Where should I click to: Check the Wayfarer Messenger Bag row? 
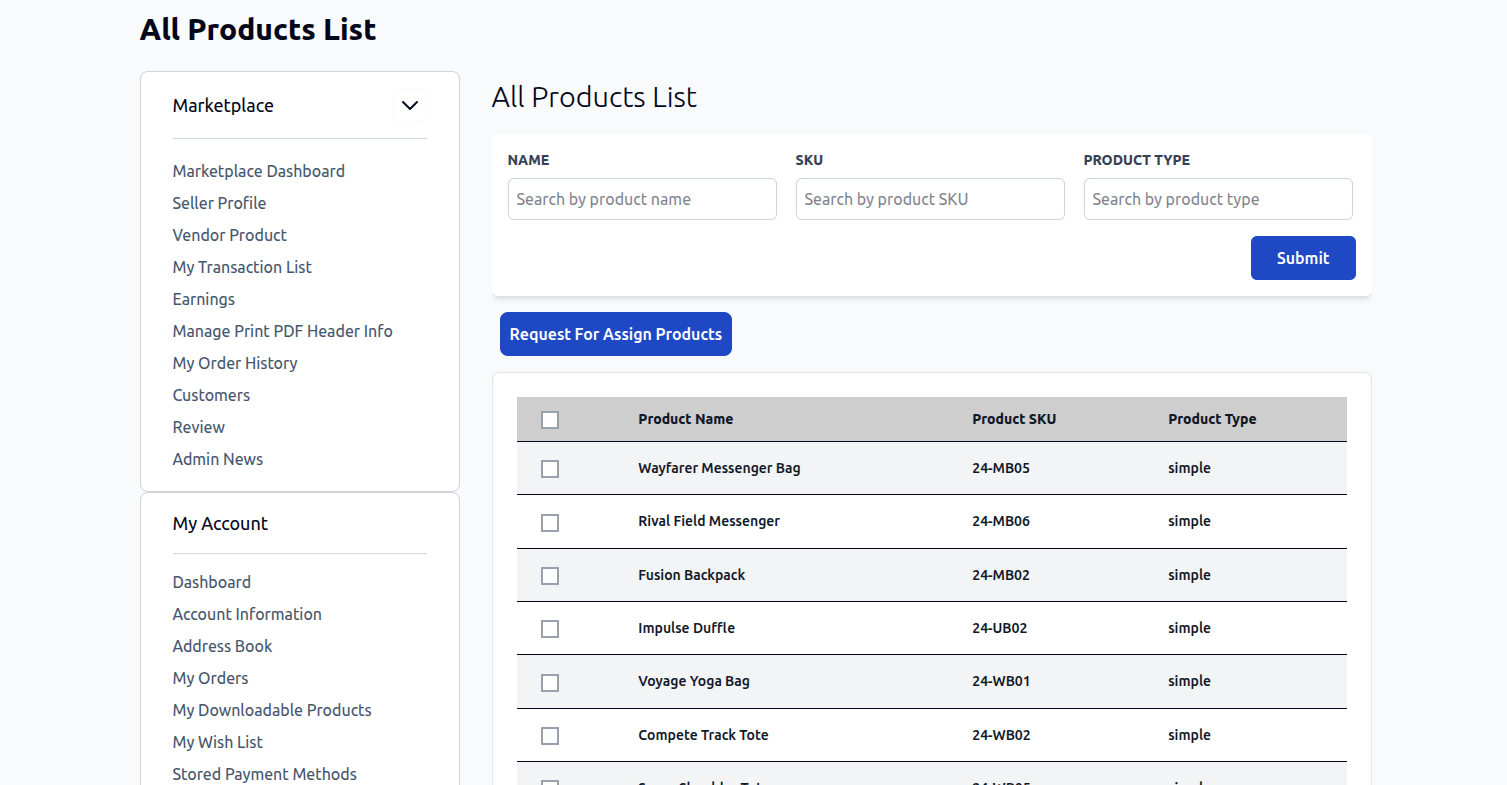pyautogui.click(x=550, y=469)
